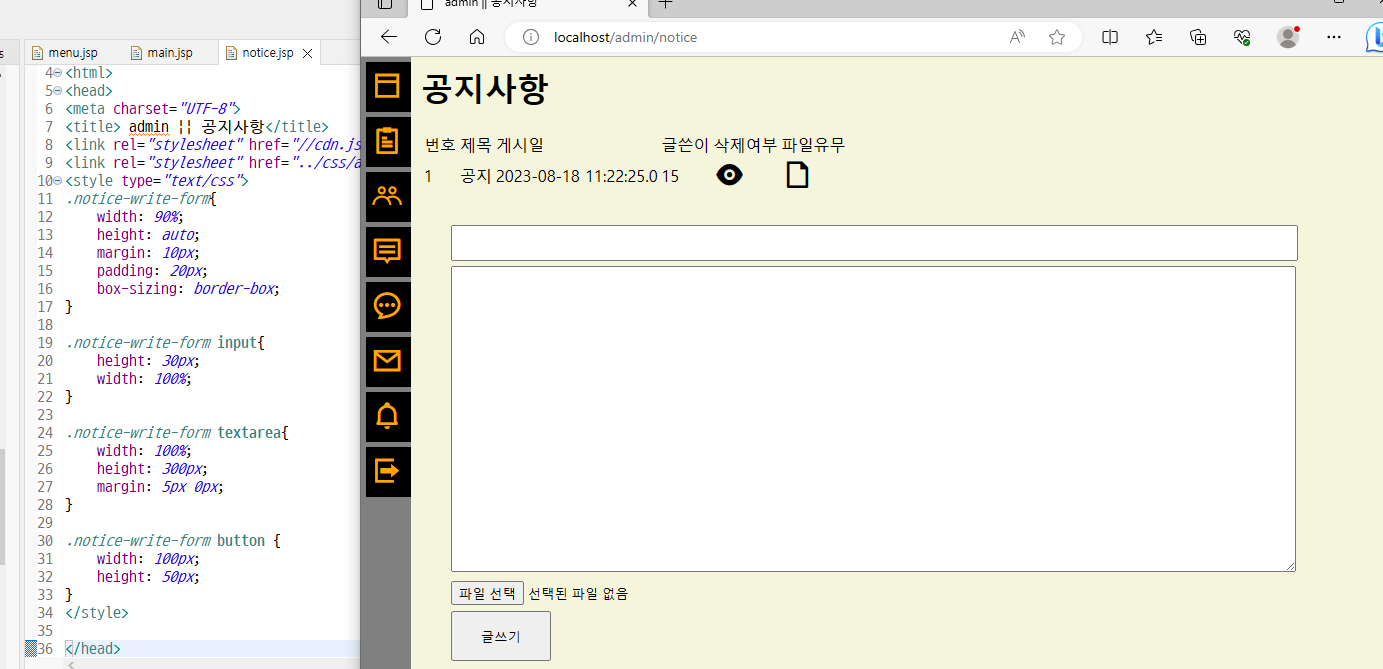This screenshot has width=1383, height=669.
Task: Click the 번호 column header
Action: [440, 145]
